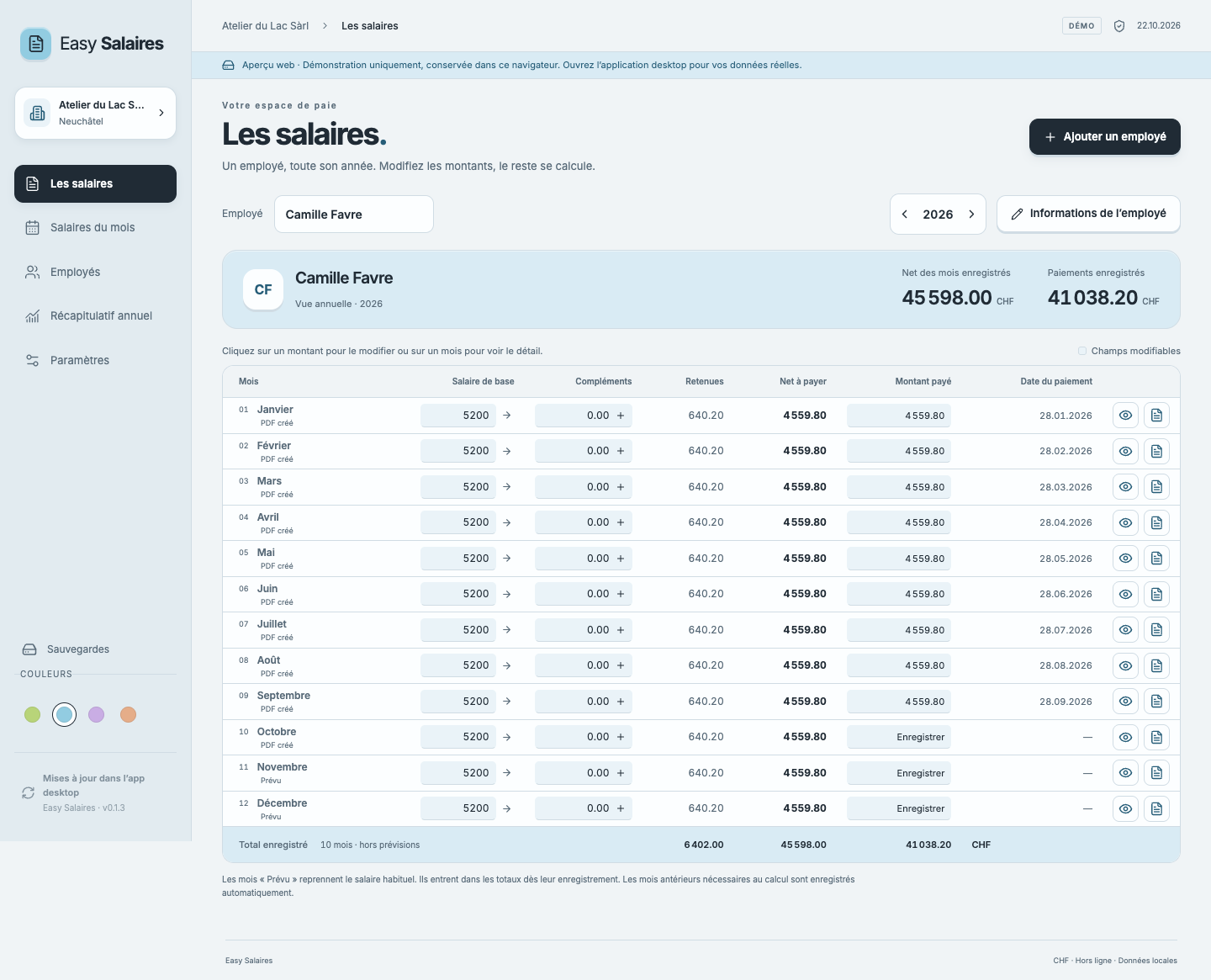Open Informations de l'employé
The height and width of the screenshot is (980, 1211).
tap(1088, 214)
